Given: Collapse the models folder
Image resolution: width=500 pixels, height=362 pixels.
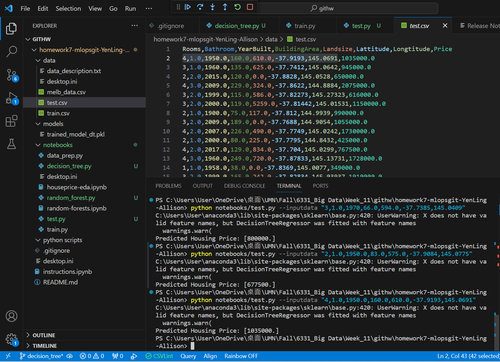Looking at the screenshot, I should [x=85, y=124].
